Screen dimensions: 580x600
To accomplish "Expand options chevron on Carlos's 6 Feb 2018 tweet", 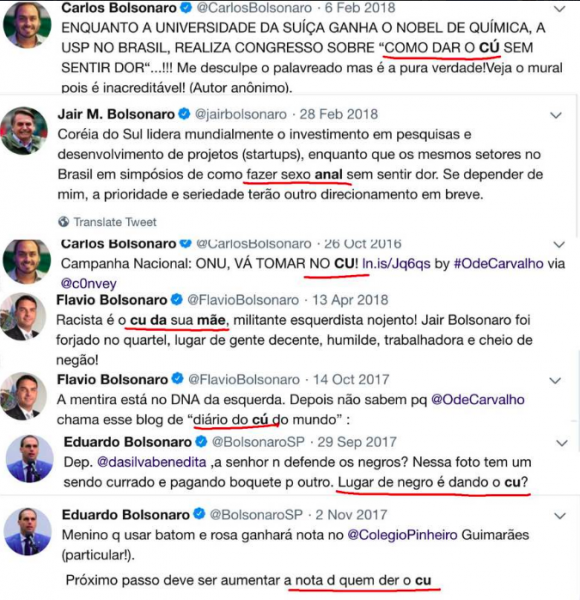I will click(559, 9).
